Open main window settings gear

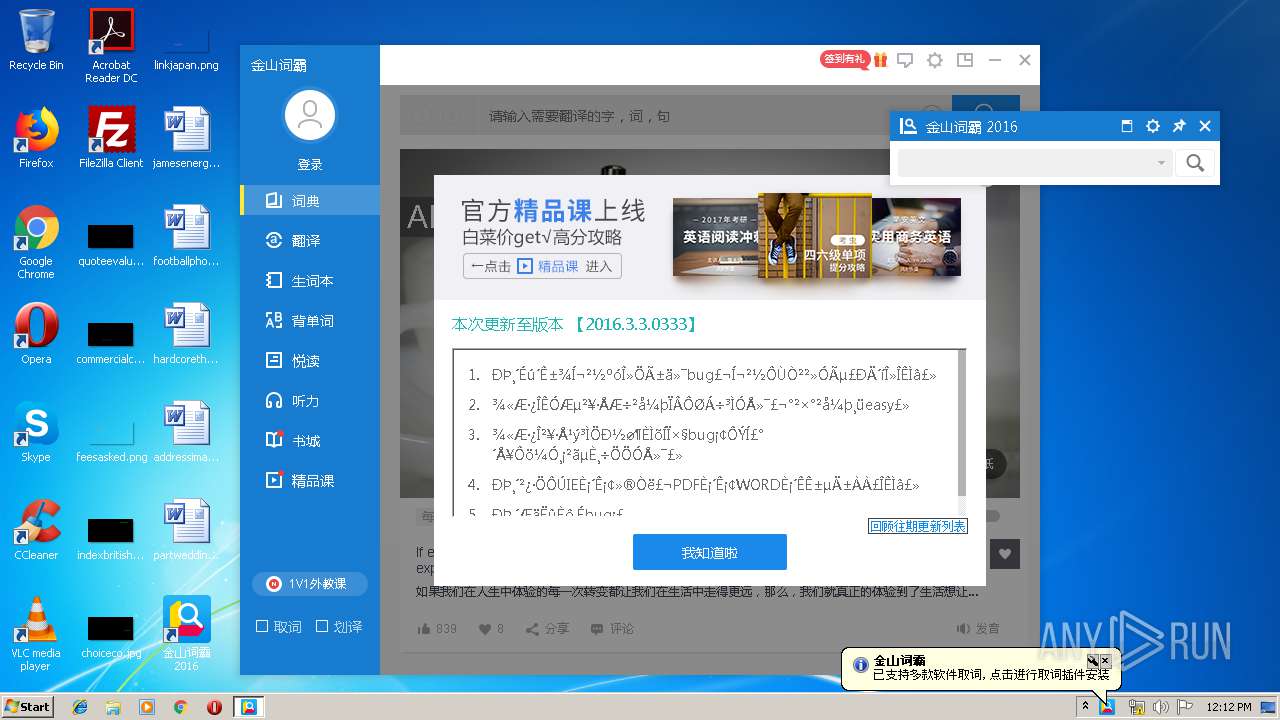[x=935, y=60]
